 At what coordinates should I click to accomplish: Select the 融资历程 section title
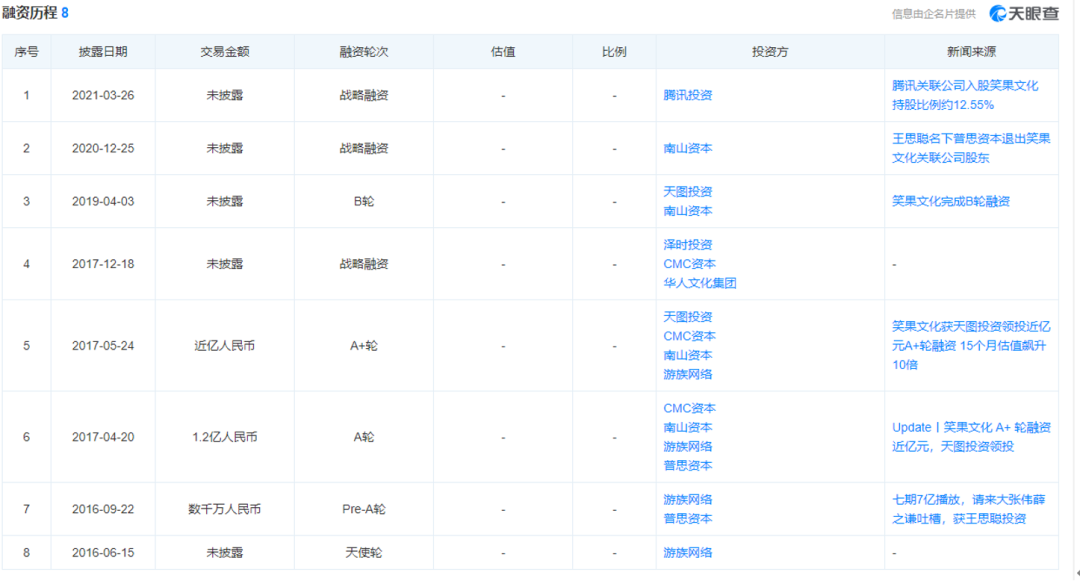click(x=30, y=12)
